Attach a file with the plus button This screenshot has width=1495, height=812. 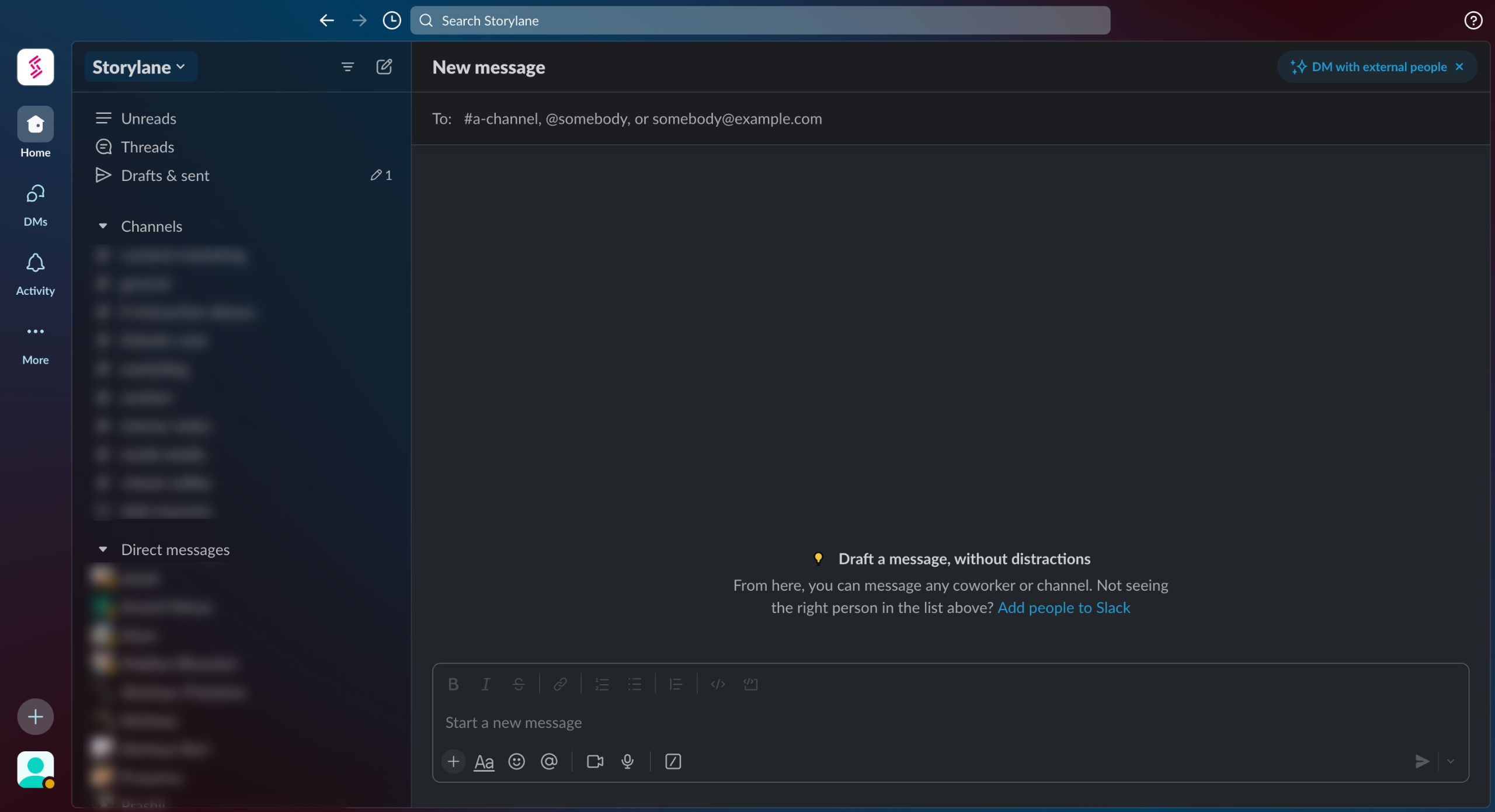[x=453, y=761]
